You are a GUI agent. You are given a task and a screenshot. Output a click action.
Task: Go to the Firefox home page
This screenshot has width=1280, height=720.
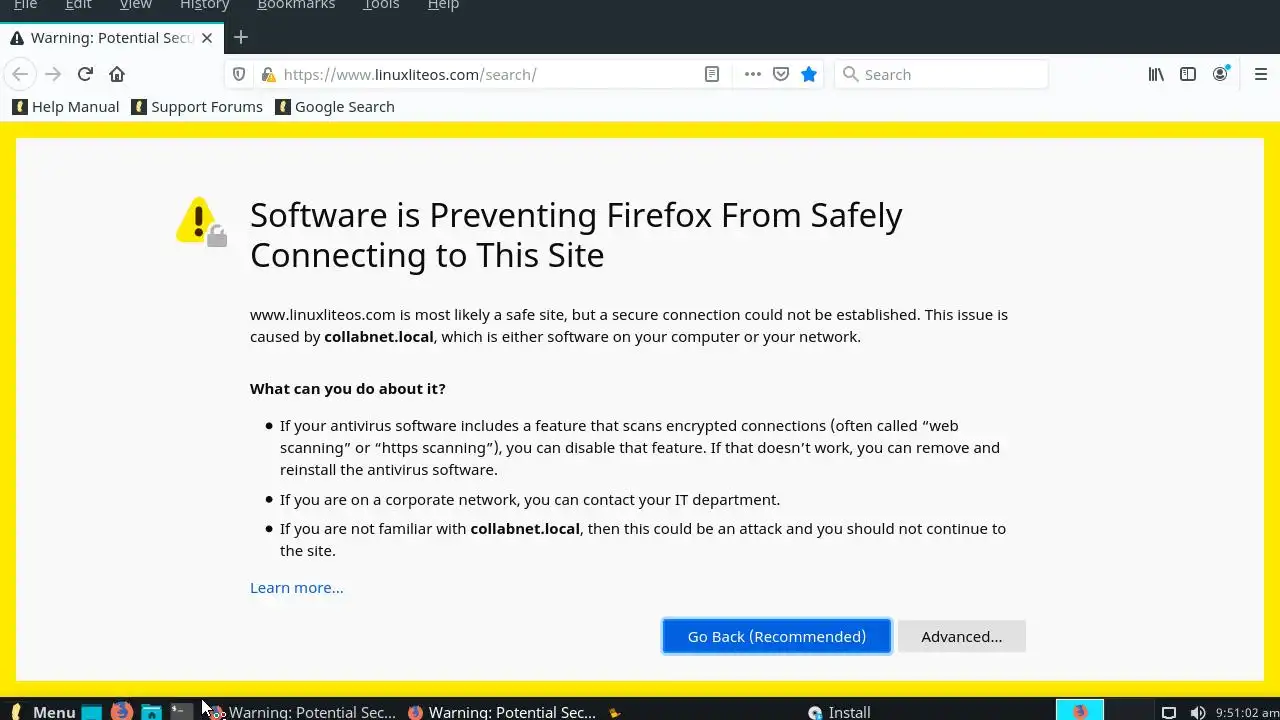(x=117, y=74)
